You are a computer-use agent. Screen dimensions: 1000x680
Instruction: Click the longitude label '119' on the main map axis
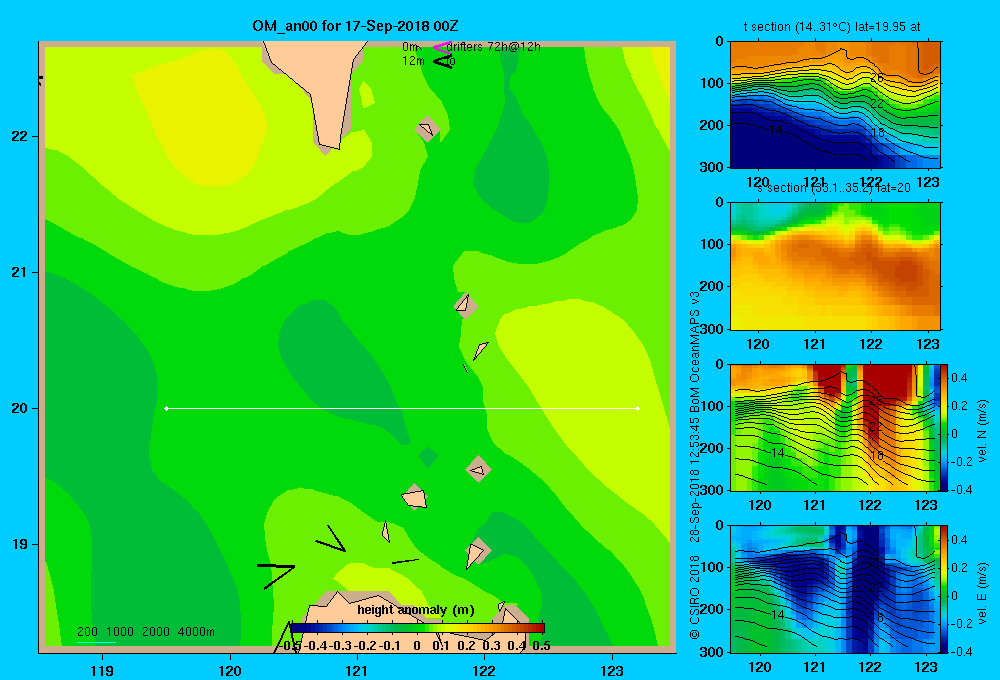point(102,670)
